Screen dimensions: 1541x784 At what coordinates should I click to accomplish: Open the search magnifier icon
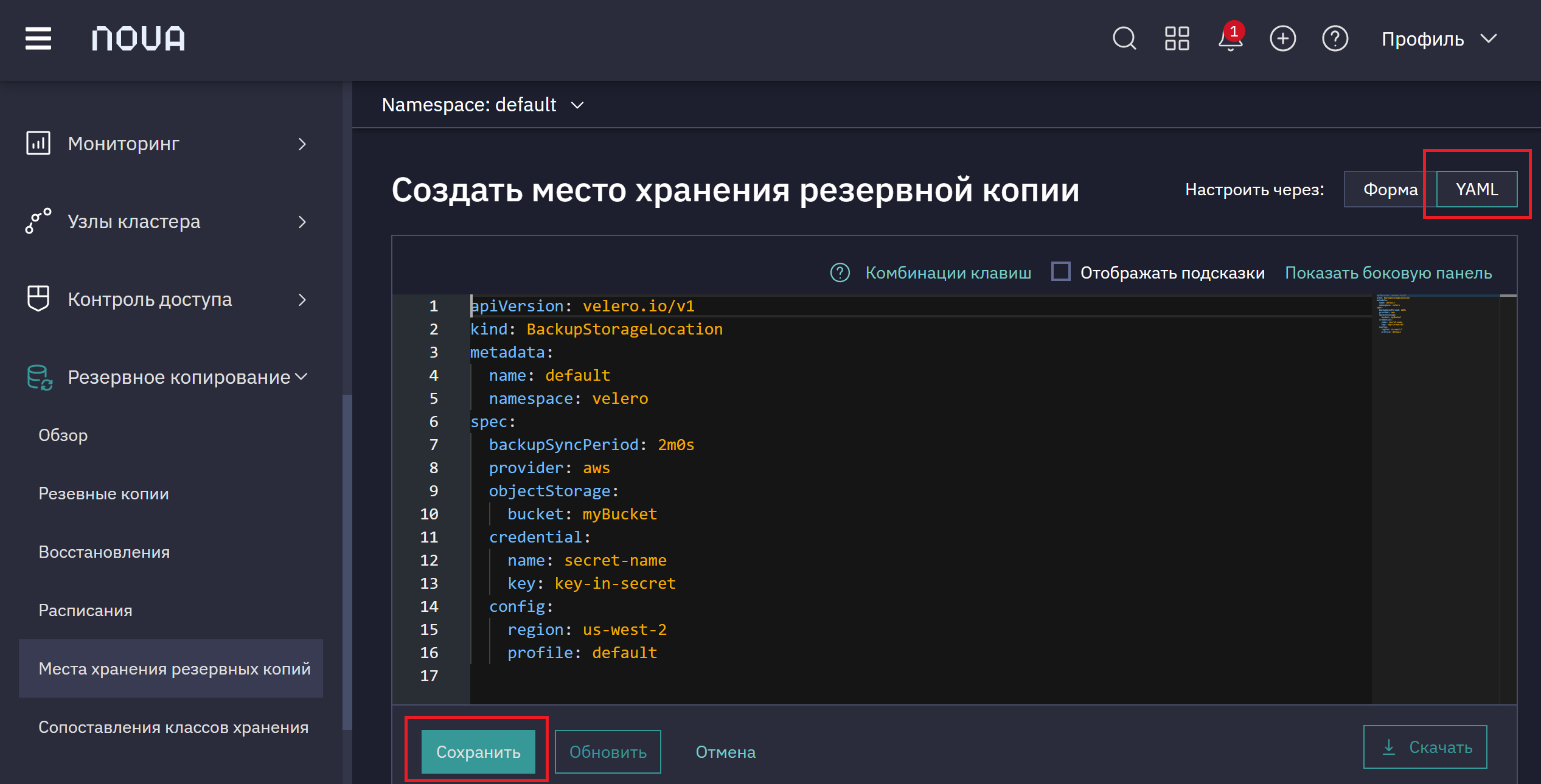(1124, 39)
